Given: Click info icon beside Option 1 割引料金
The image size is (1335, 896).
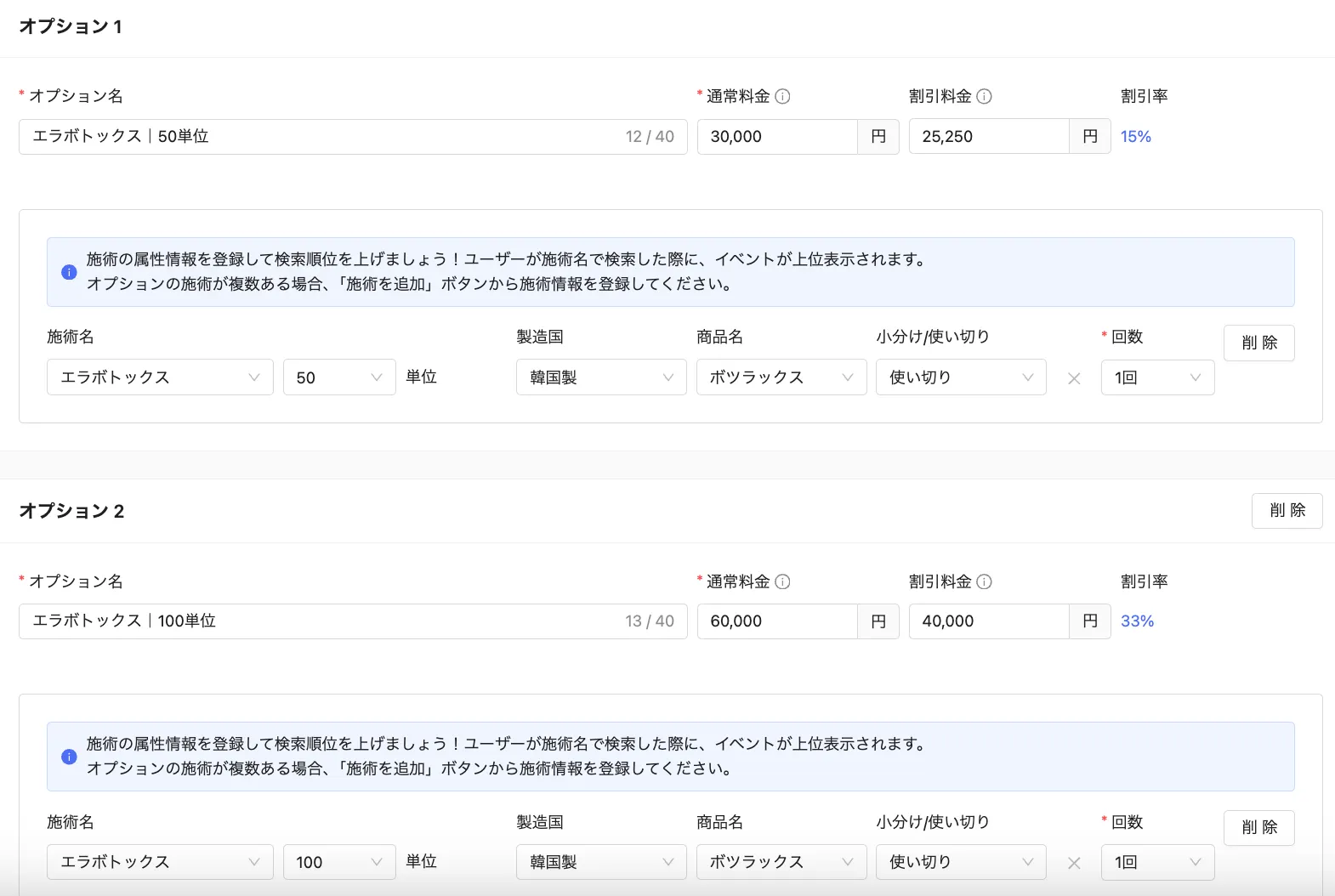Looking at the screenshot, I should [x=985, y=96].
